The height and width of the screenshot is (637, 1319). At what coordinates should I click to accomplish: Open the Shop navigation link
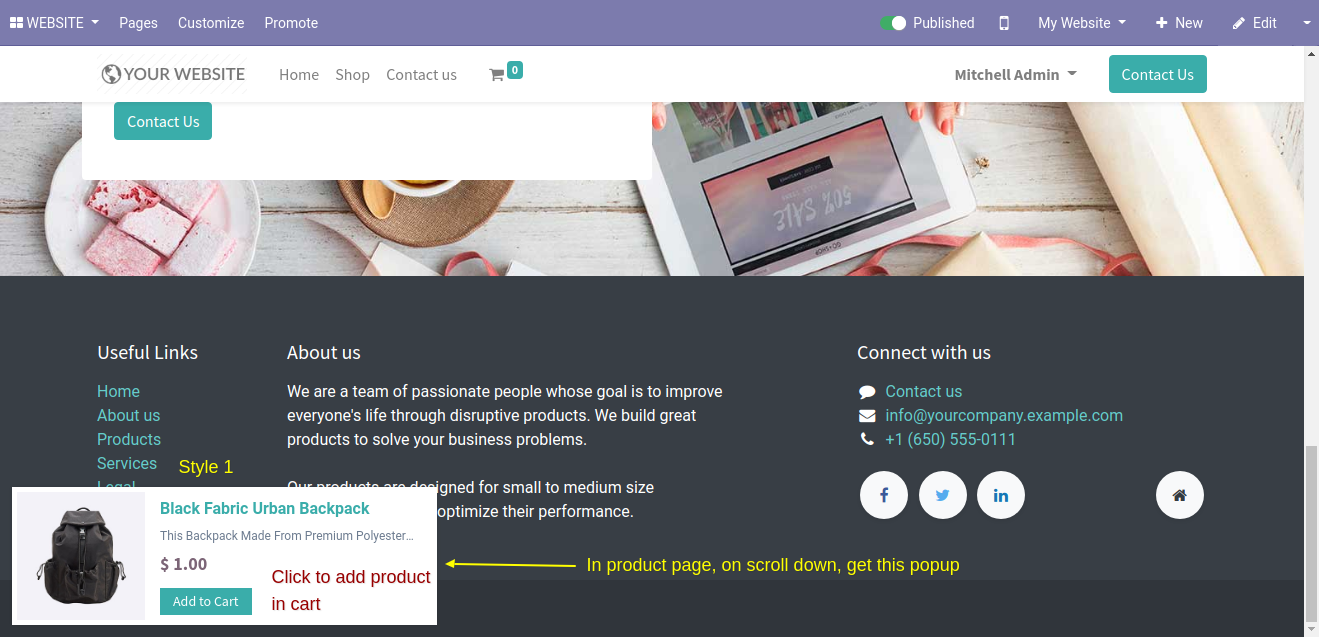click(x=353, y=75)
